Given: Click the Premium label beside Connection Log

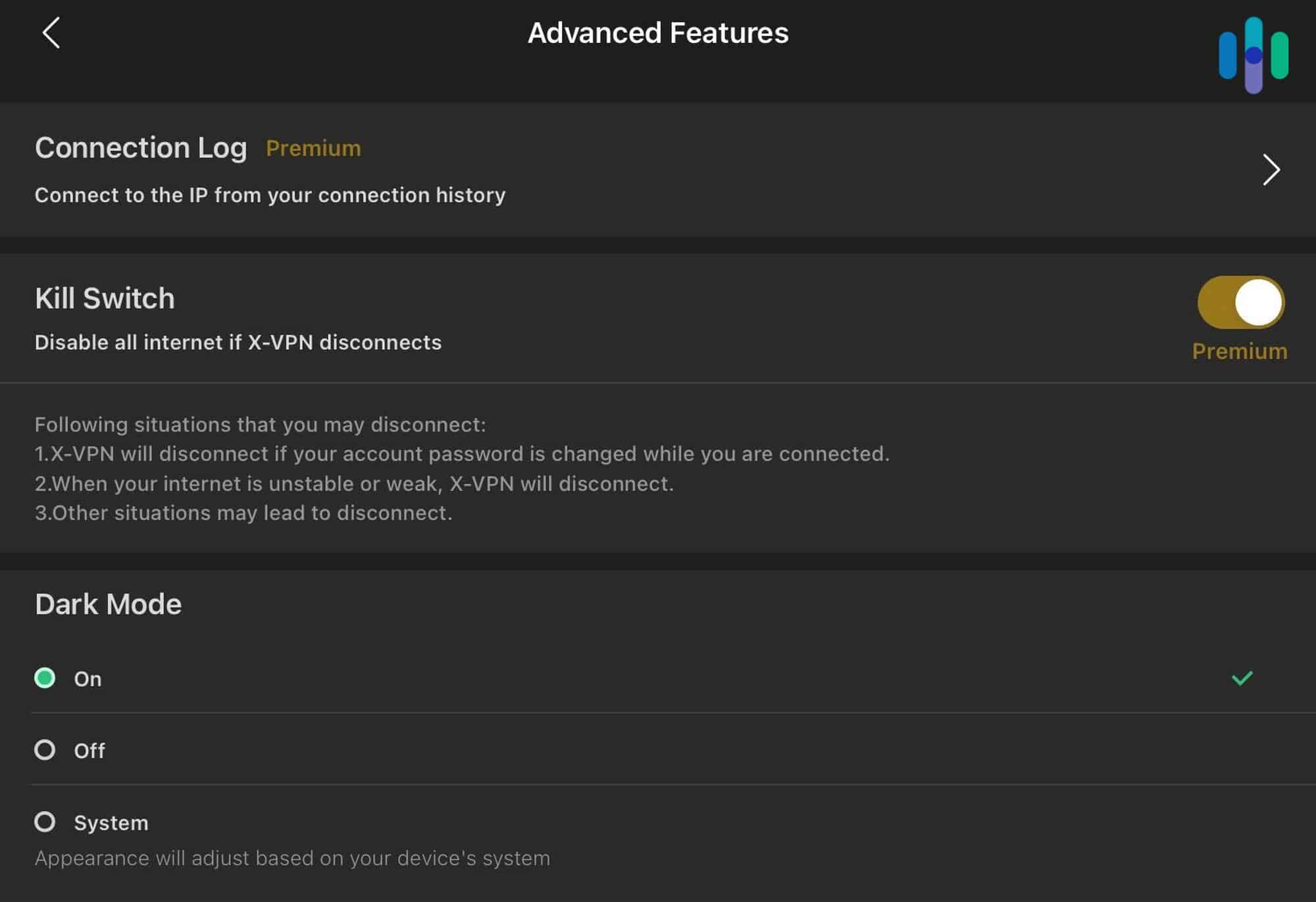Looking at the screenshot, I should 313,148.
